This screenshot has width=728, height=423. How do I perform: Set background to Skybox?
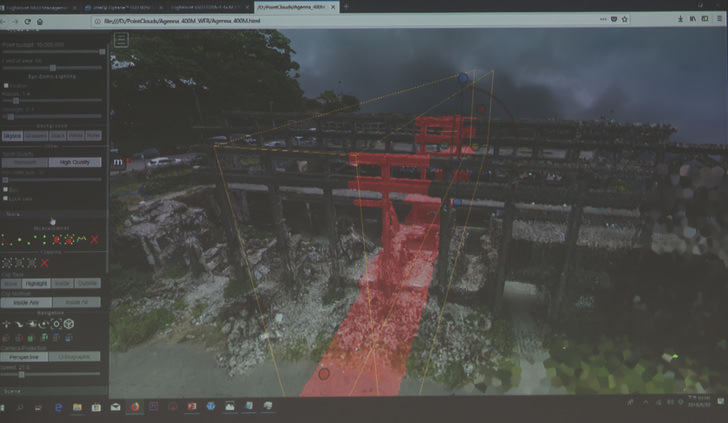[12, 136]
